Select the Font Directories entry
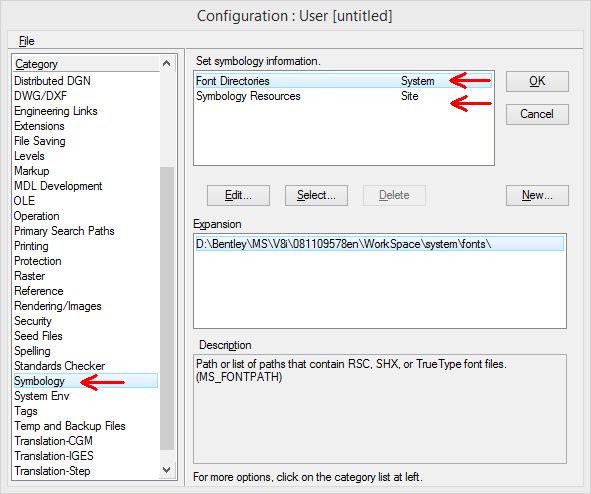This screenshot has width=591, height=494. click(343, 81)
